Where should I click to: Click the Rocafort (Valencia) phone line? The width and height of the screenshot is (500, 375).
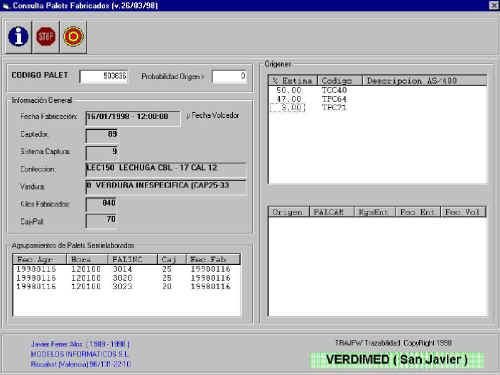(x=80, y=364)
